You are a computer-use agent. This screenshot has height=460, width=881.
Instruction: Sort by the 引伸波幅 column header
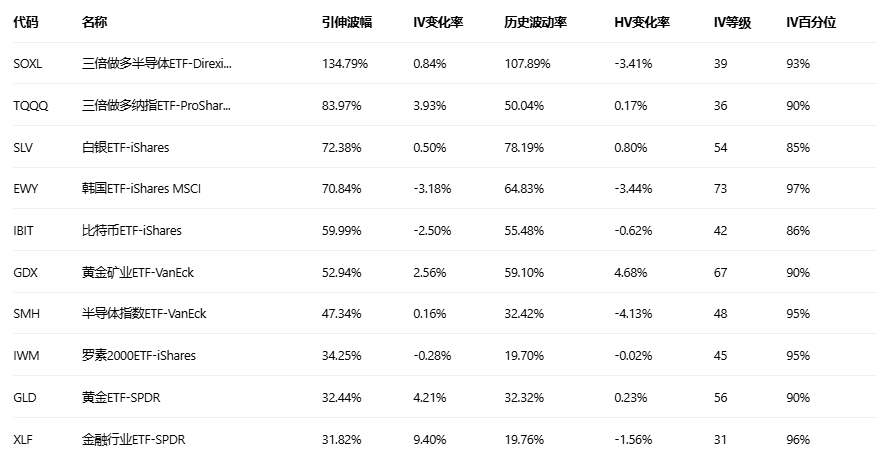click(x=346, y=22)
